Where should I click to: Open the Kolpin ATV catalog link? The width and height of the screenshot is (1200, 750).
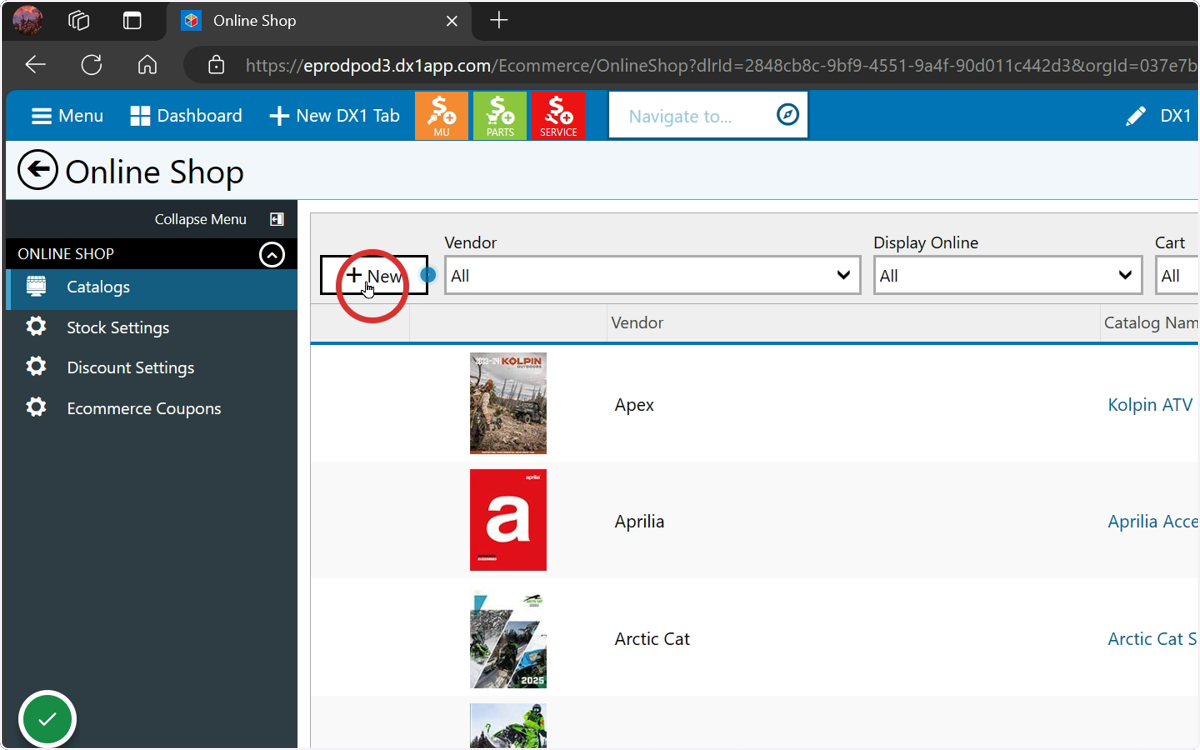coord(1151,405)
